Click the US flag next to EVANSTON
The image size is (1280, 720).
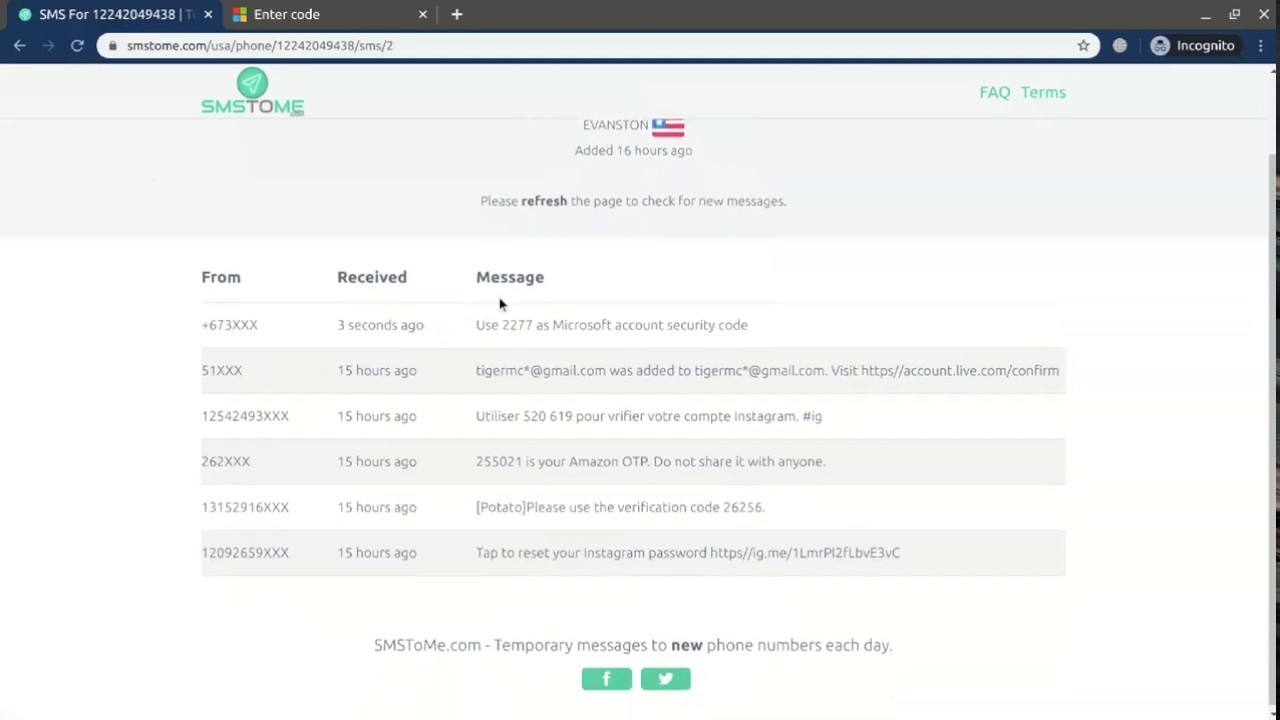coord(668,126)
